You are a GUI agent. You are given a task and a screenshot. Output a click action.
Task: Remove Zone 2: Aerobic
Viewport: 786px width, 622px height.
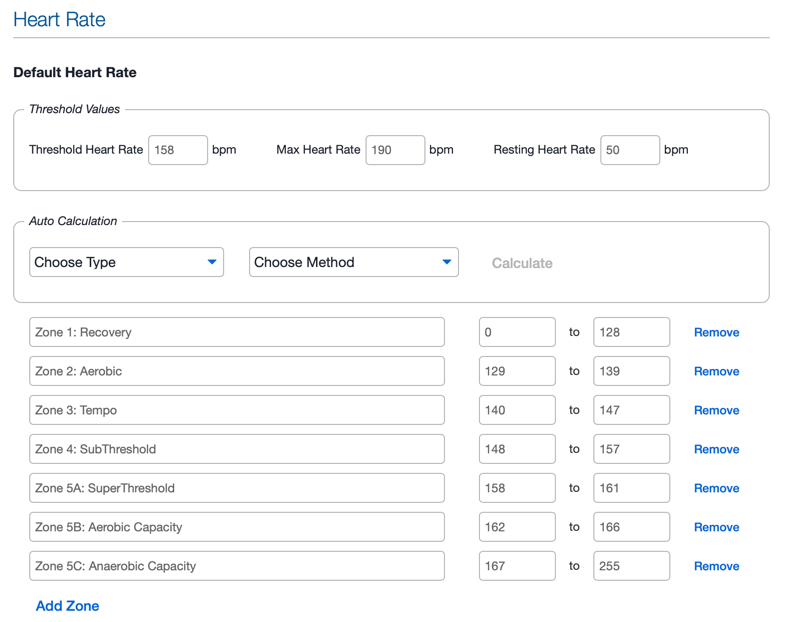coord(716,371)
